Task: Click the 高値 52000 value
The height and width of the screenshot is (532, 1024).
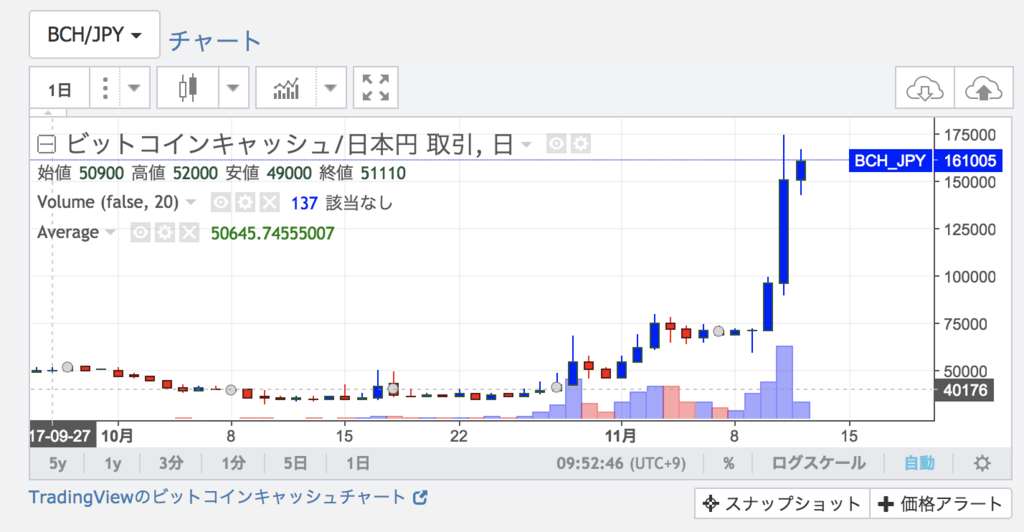Action: pos(195,173)
